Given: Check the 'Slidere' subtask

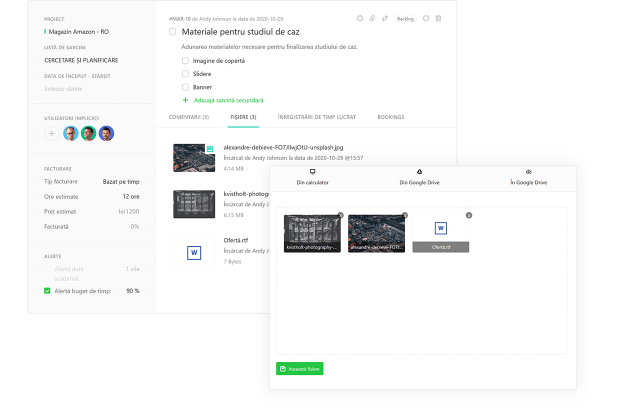Looking at the screenshot, I should point(185,74).
